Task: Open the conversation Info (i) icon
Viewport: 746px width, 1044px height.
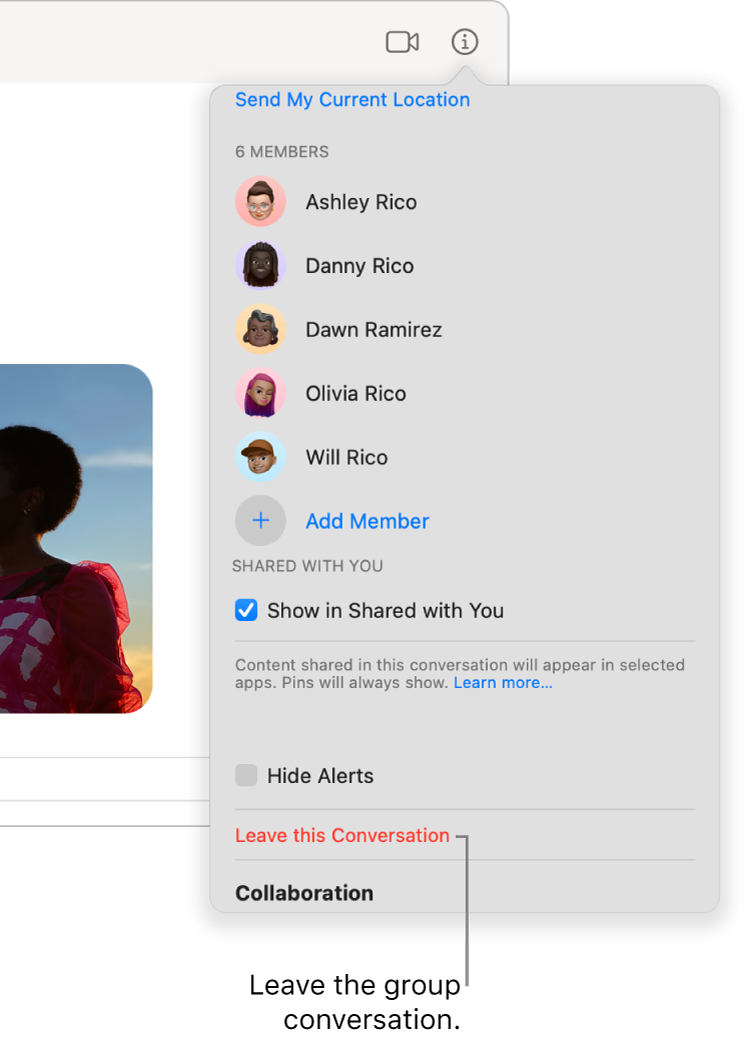Action: 464,42
